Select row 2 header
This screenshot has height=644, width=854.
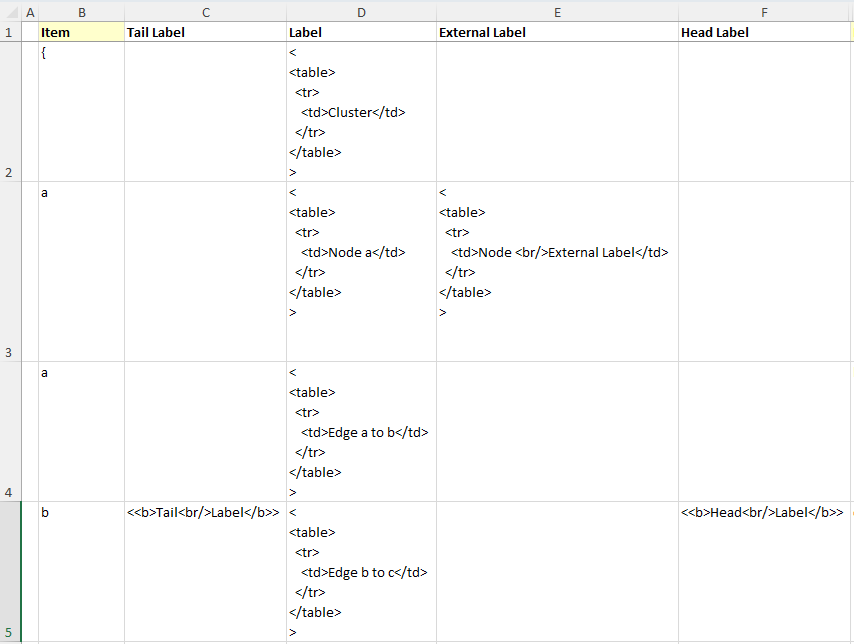coord(10,111)
